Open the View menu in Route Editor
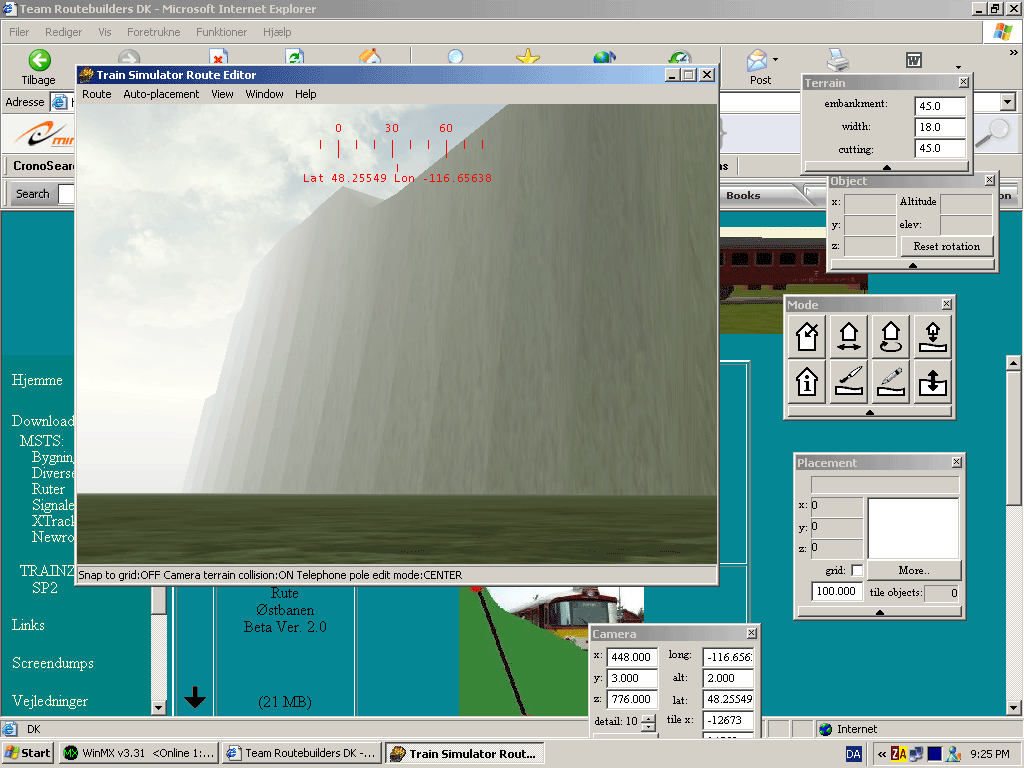This screenshot has height=768, width=1024. [222, 94]
